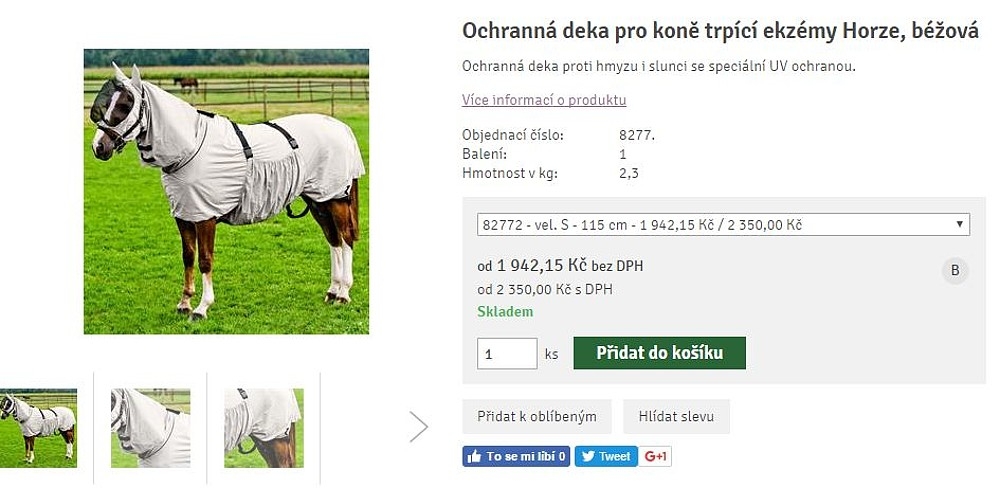Click the Facebook thumbs-up icon
Viewport: 1000px width, 488px height.
pyautogui.click(x=474, y=456)
